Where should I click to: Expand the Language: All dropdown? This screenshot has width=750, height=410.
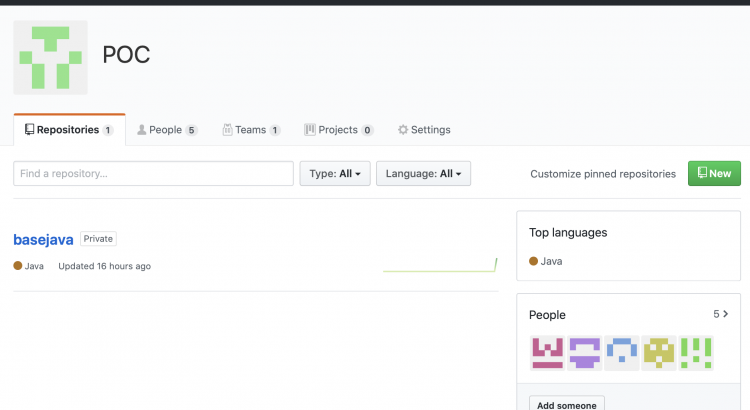[423, 174]
